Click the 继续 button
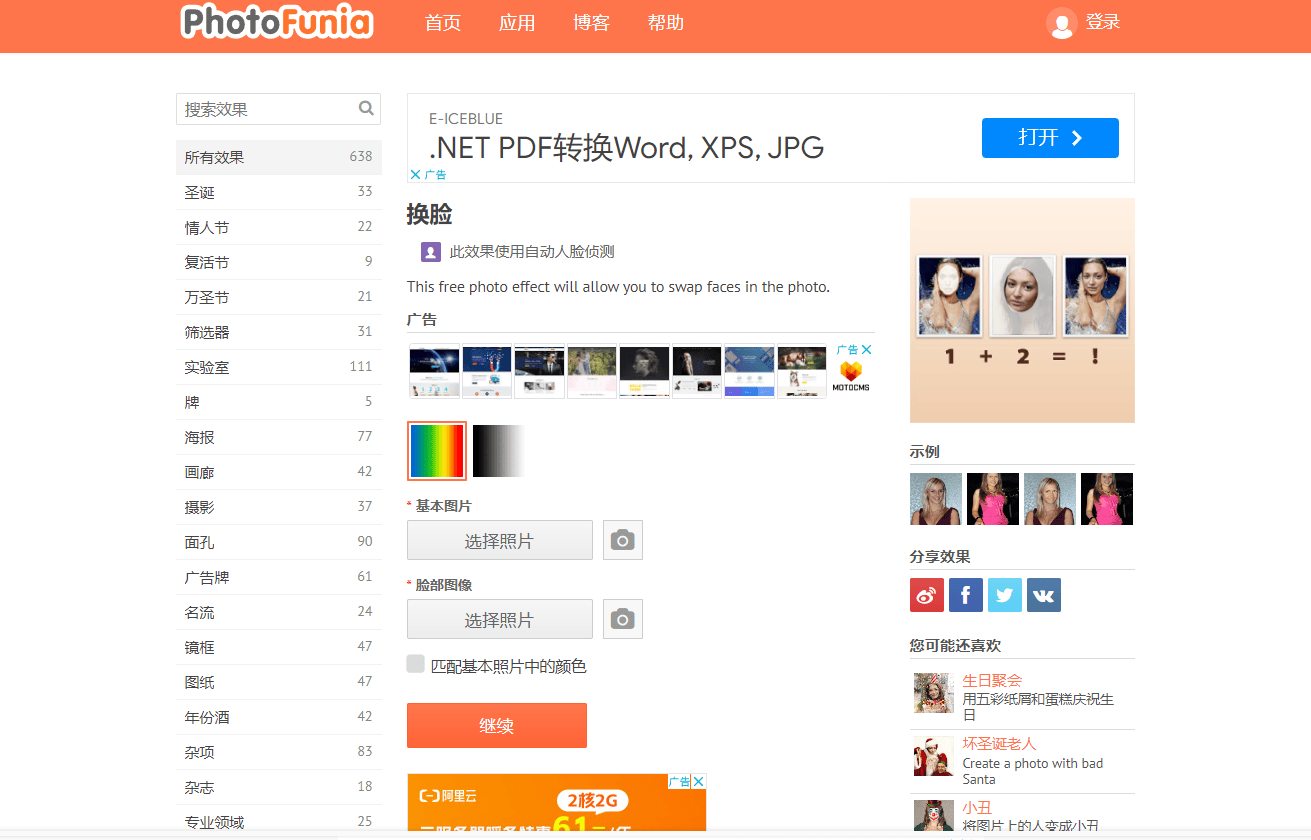This screenshot has height=840, width=1311. pos(496,724)
